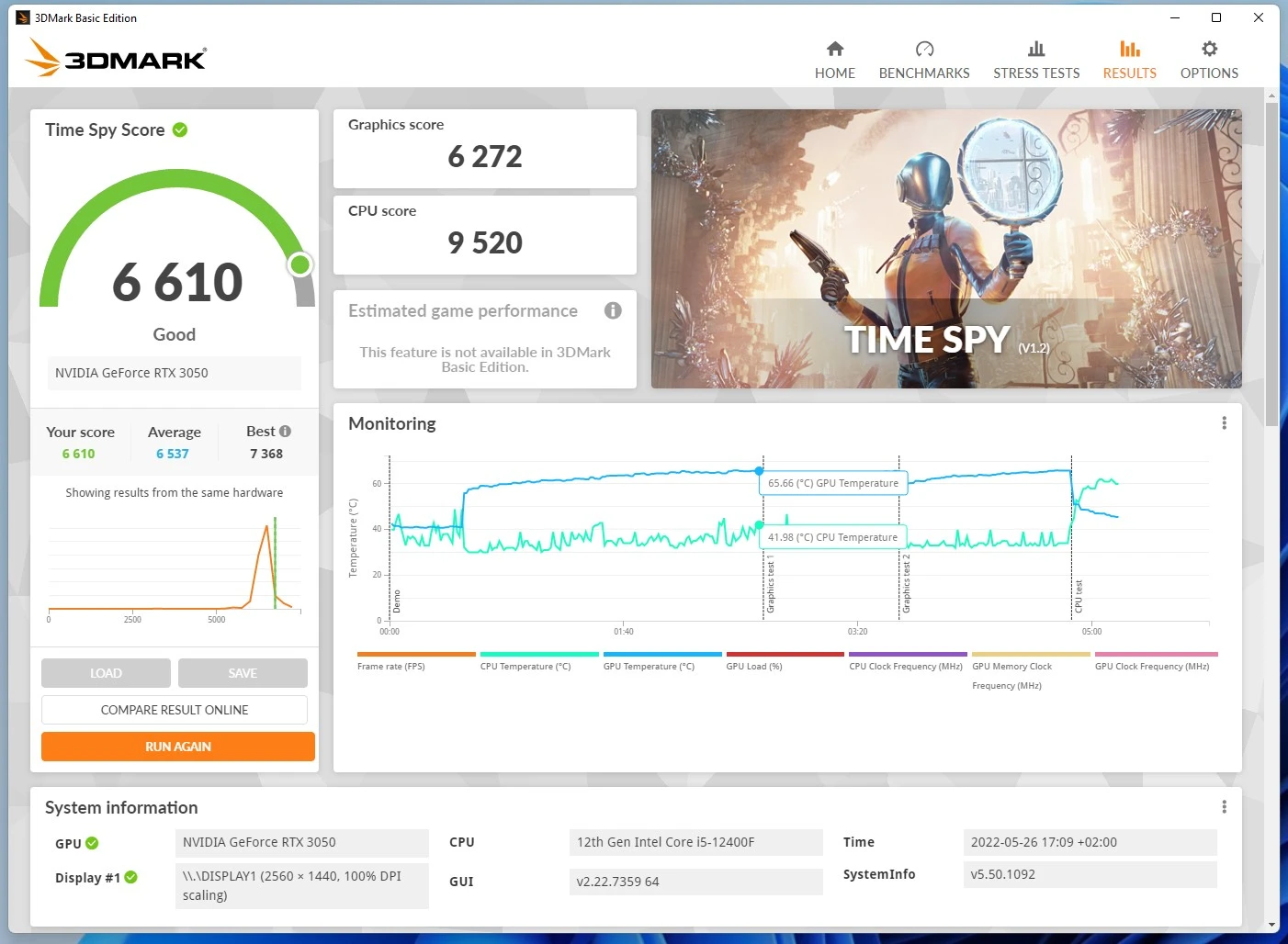
Task: Click the Home icon in navigation
Action: [x=834, y=50]
